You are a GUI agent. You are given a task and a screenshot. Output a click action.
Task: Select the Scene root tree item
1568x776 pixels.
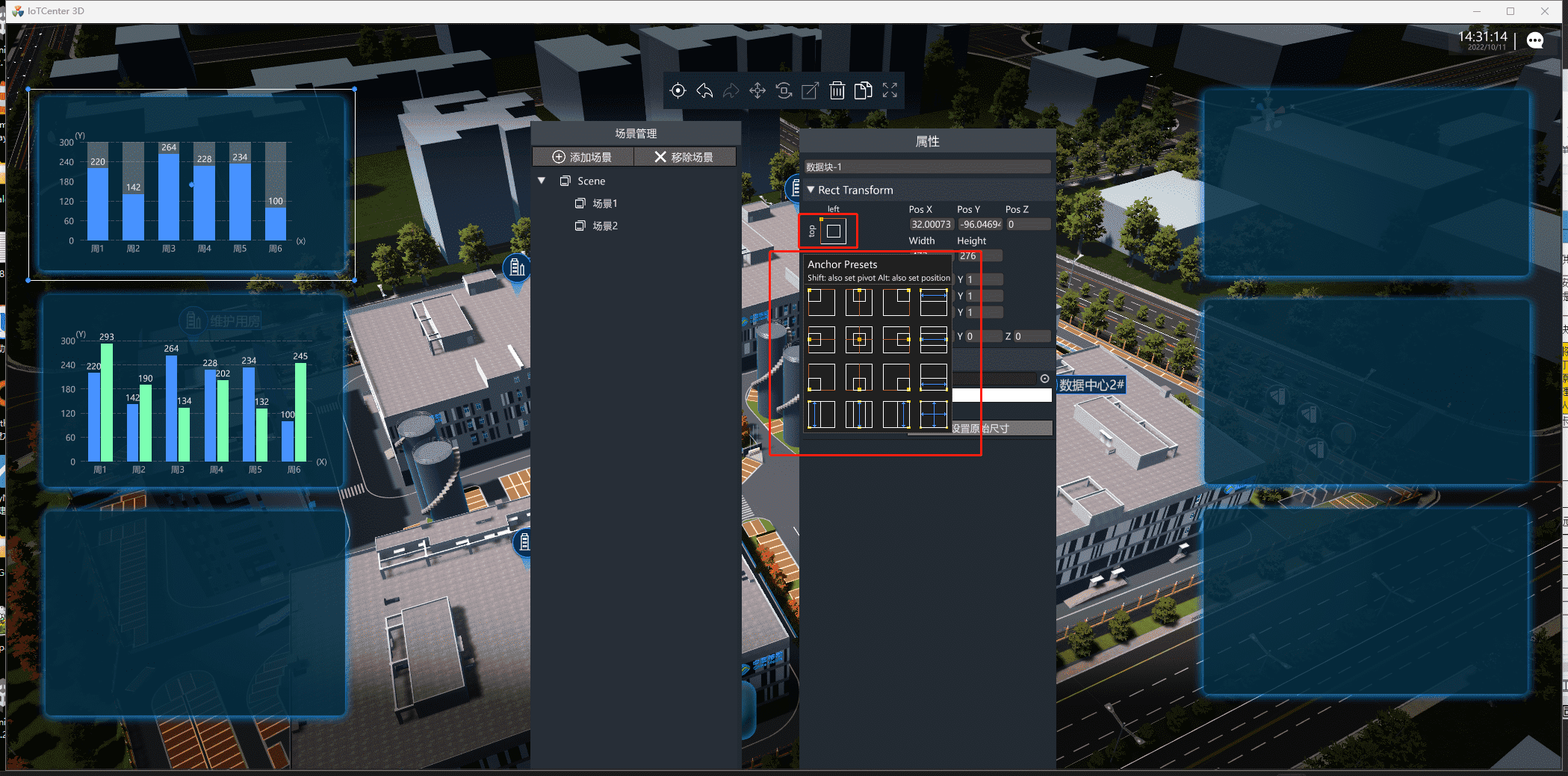pos(591,181)
